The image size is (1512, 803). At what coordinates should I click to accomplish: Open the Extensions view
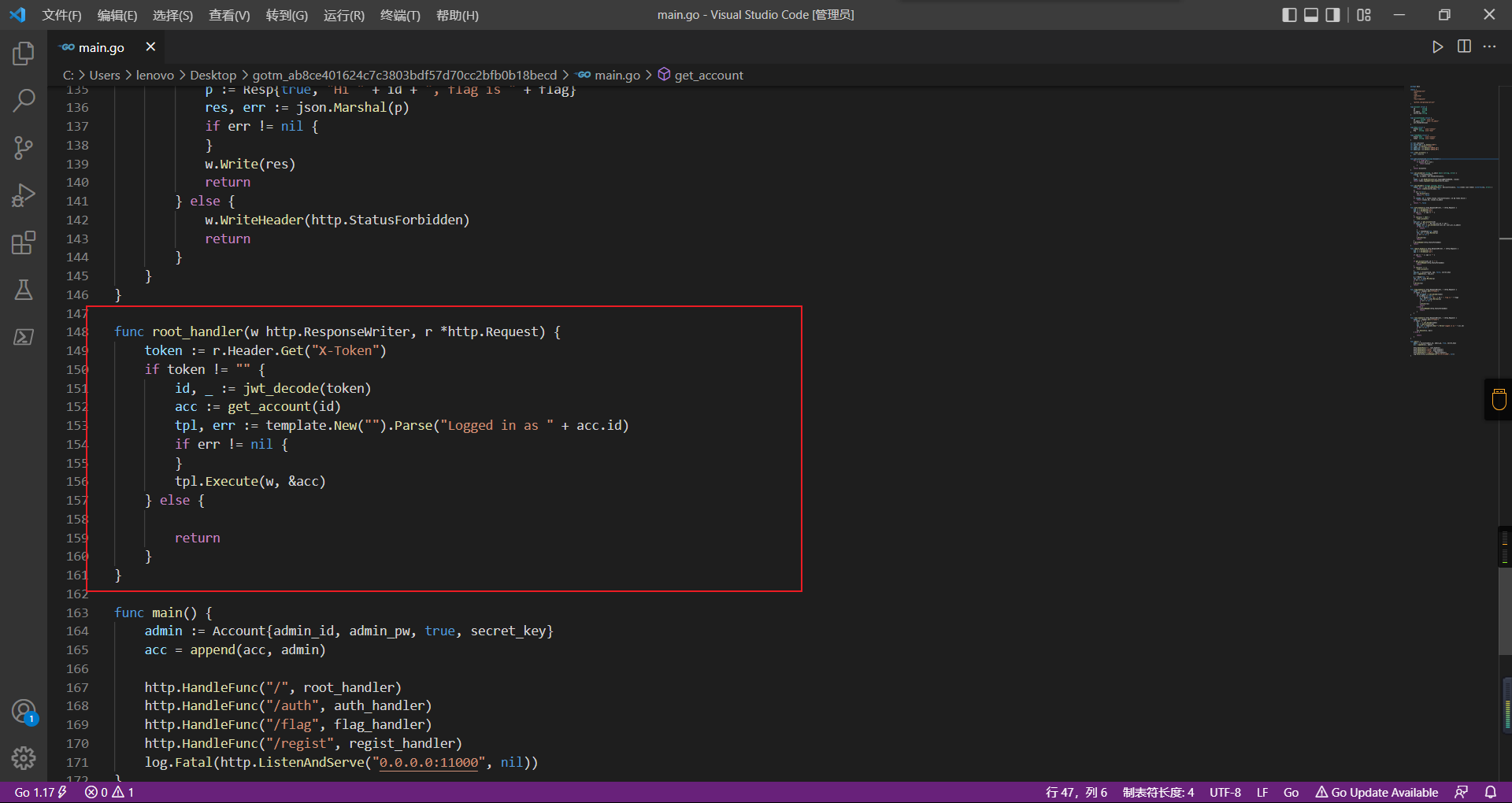[24, 242]
